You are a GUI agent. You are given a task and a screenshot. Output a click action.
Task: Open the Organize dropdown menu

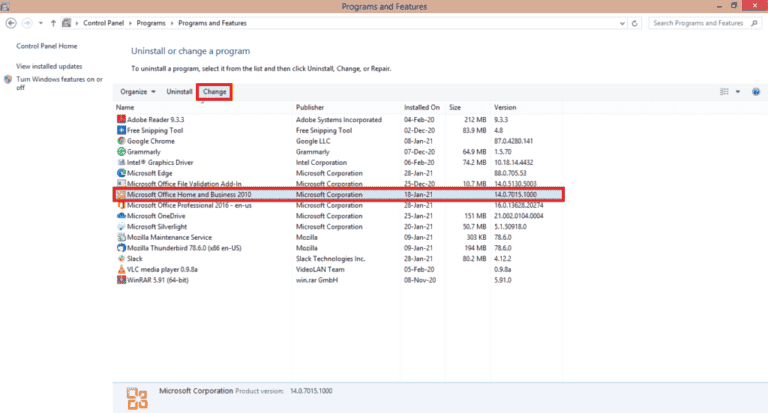coord(138,92)
